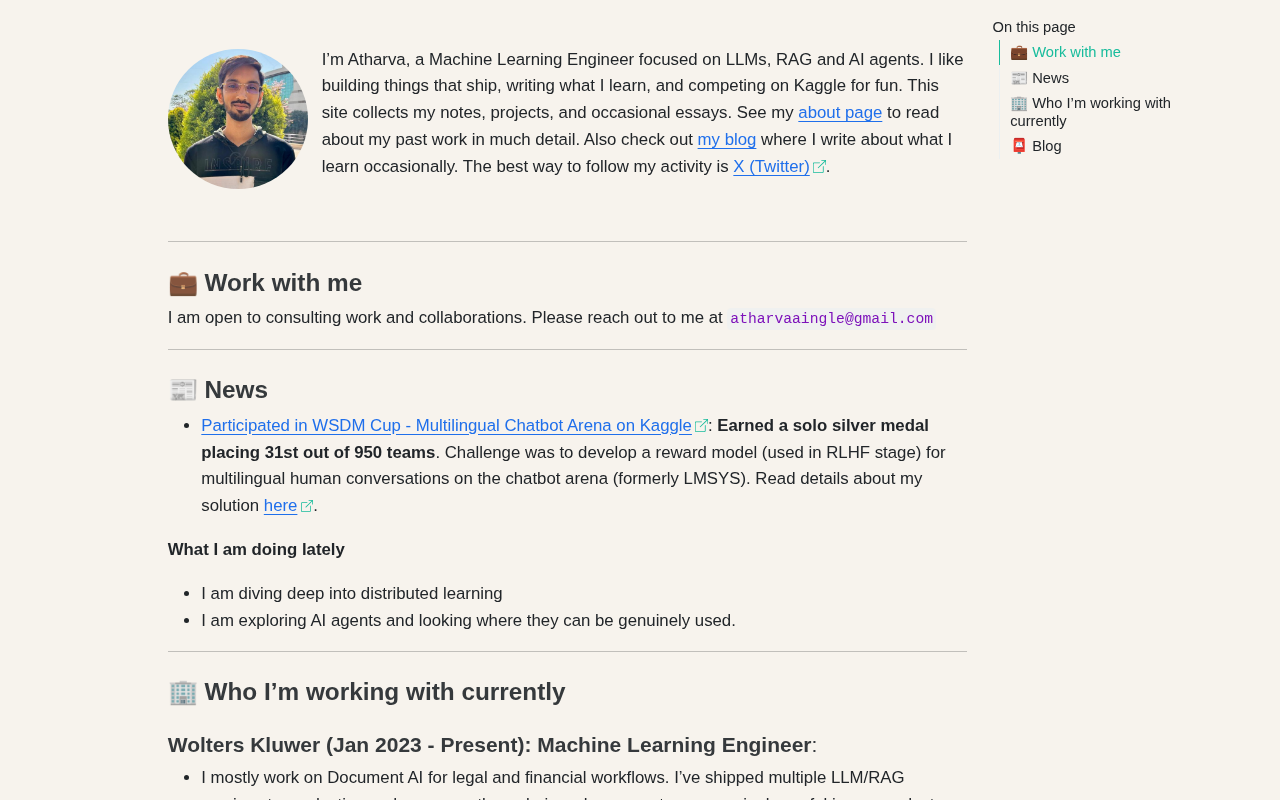Click the office building emoji in heading
1280x800 pixels.
(x=183, y=692)
